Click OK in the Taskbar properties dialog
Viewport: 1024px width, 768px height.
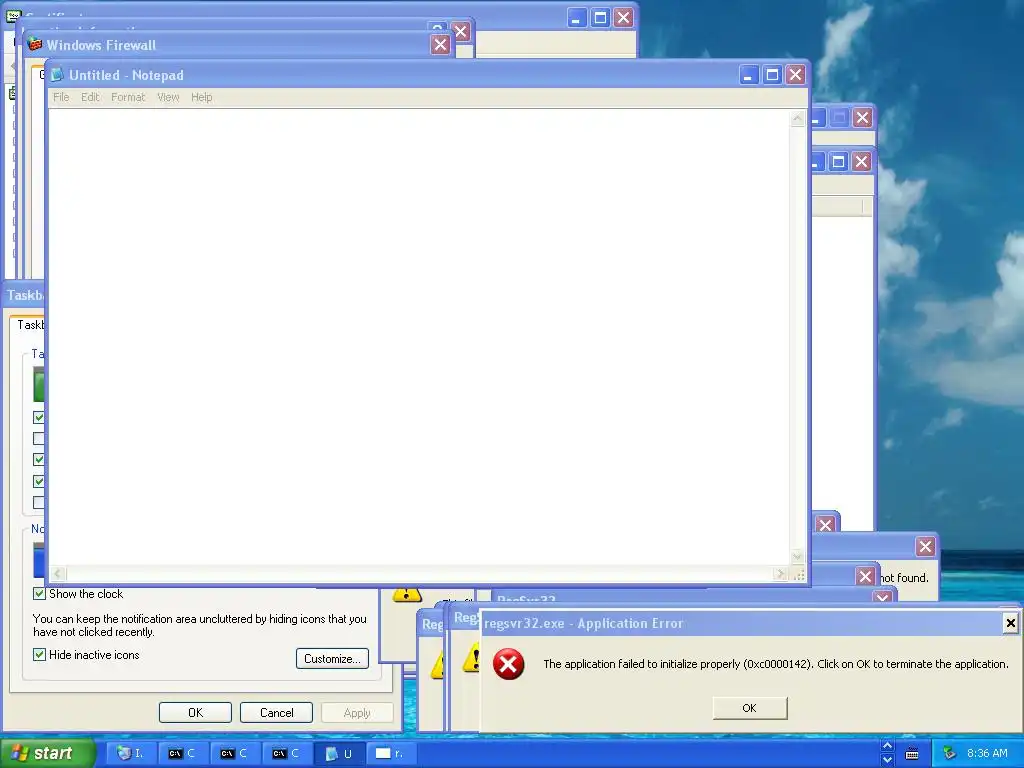pyautogui.click(x=195, y=712)
